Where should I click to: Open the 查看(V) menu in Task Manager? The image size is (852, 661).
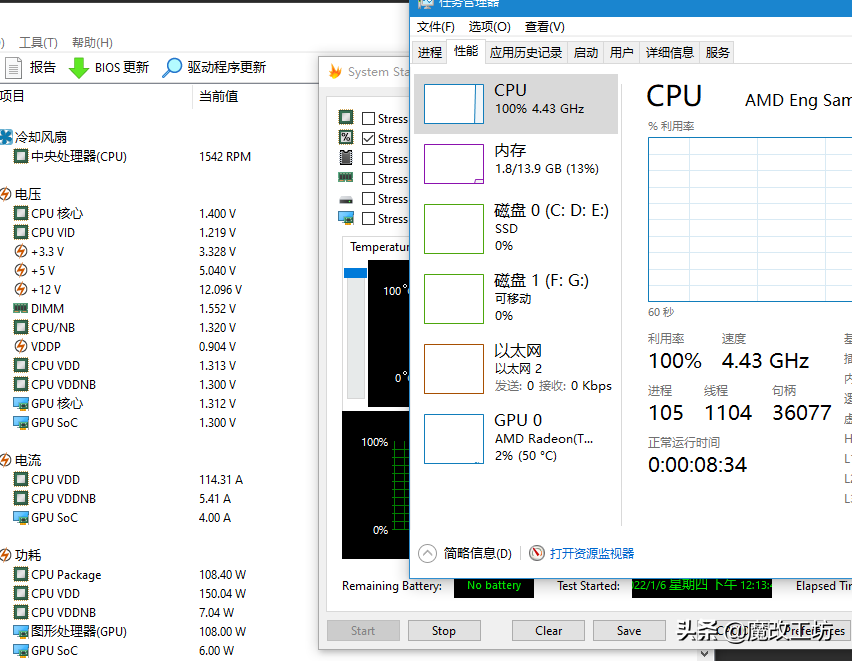click(x=544, y=27)
